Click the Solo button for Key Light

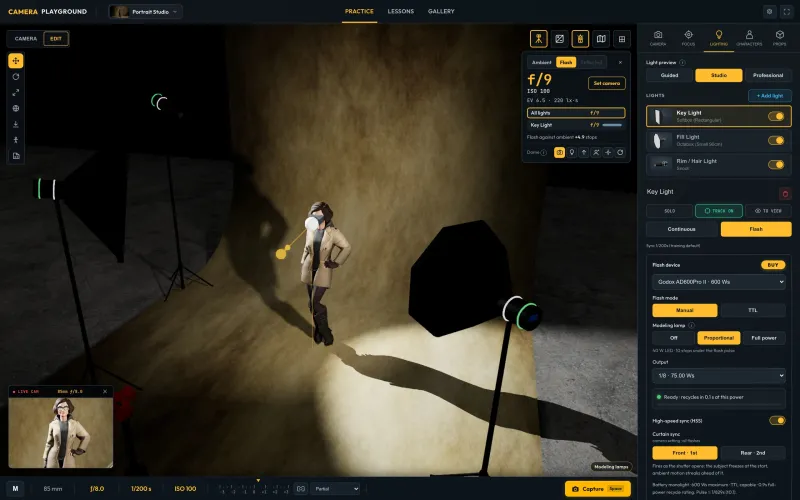point(669,211)
